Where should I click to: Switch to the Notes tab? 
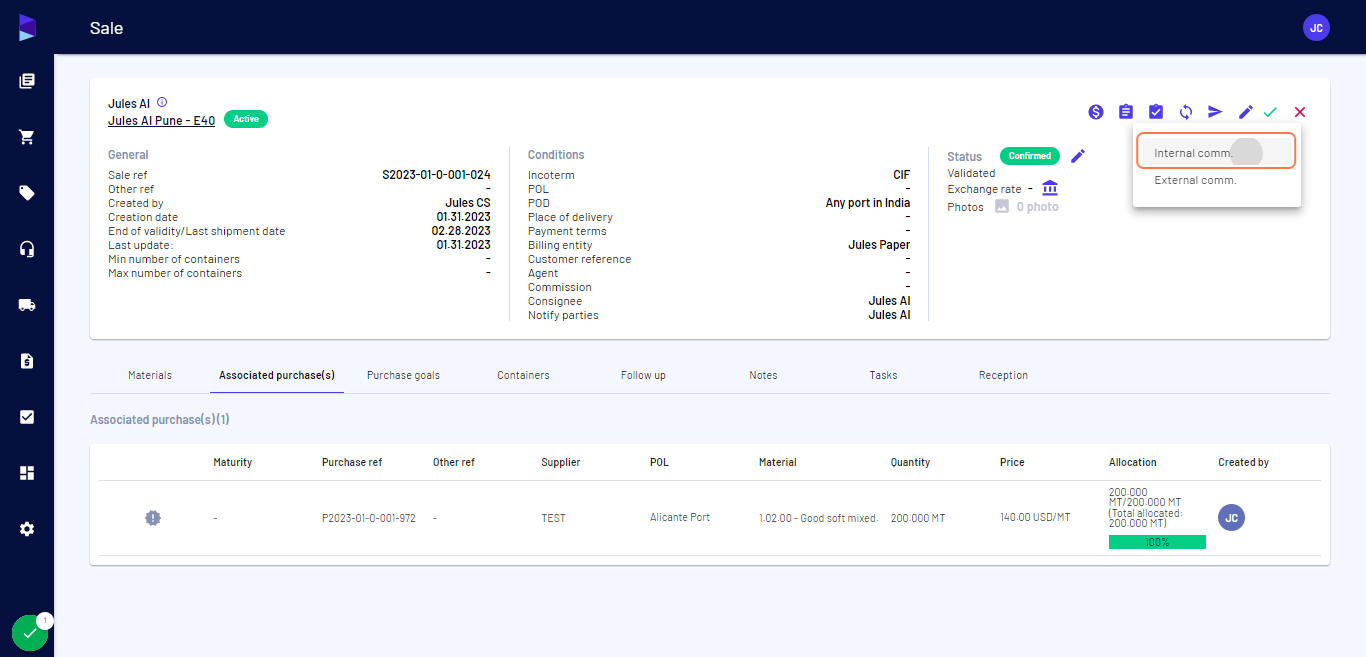[763, 375]
